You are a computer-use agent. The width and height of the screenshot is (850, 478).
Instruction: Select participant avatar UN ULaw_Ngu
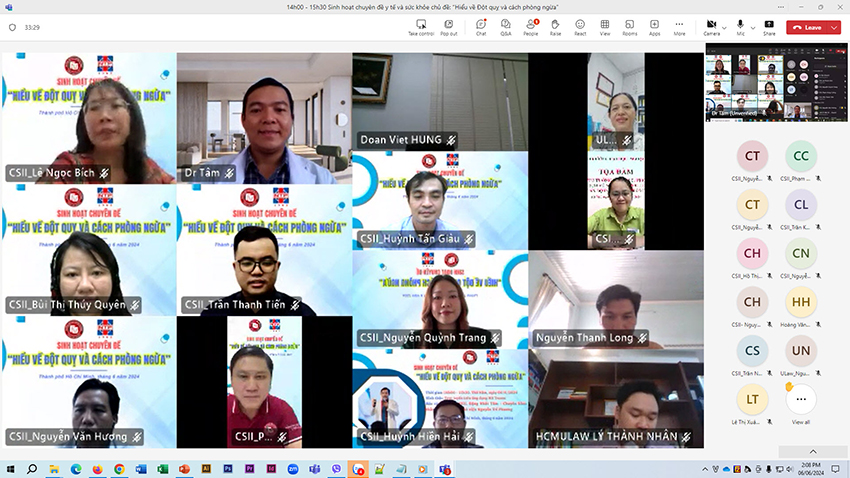(801, 351)
